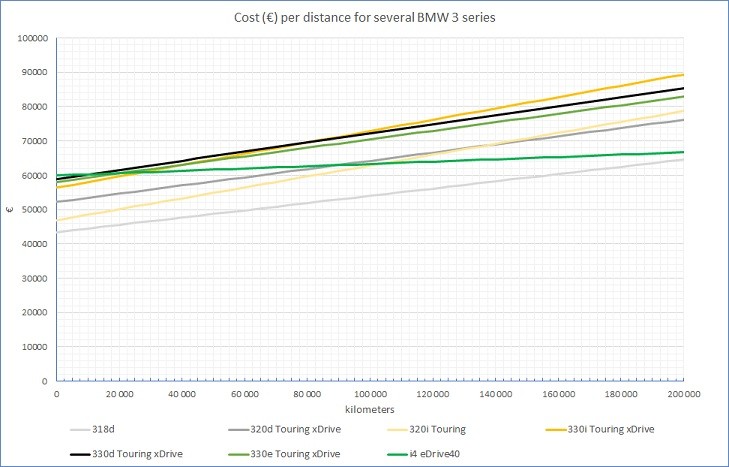This screenshot has width=729, height=467.
Task: Select the bright green i4 eDrive40 legend swatch
Action: [x=398, y=454]
